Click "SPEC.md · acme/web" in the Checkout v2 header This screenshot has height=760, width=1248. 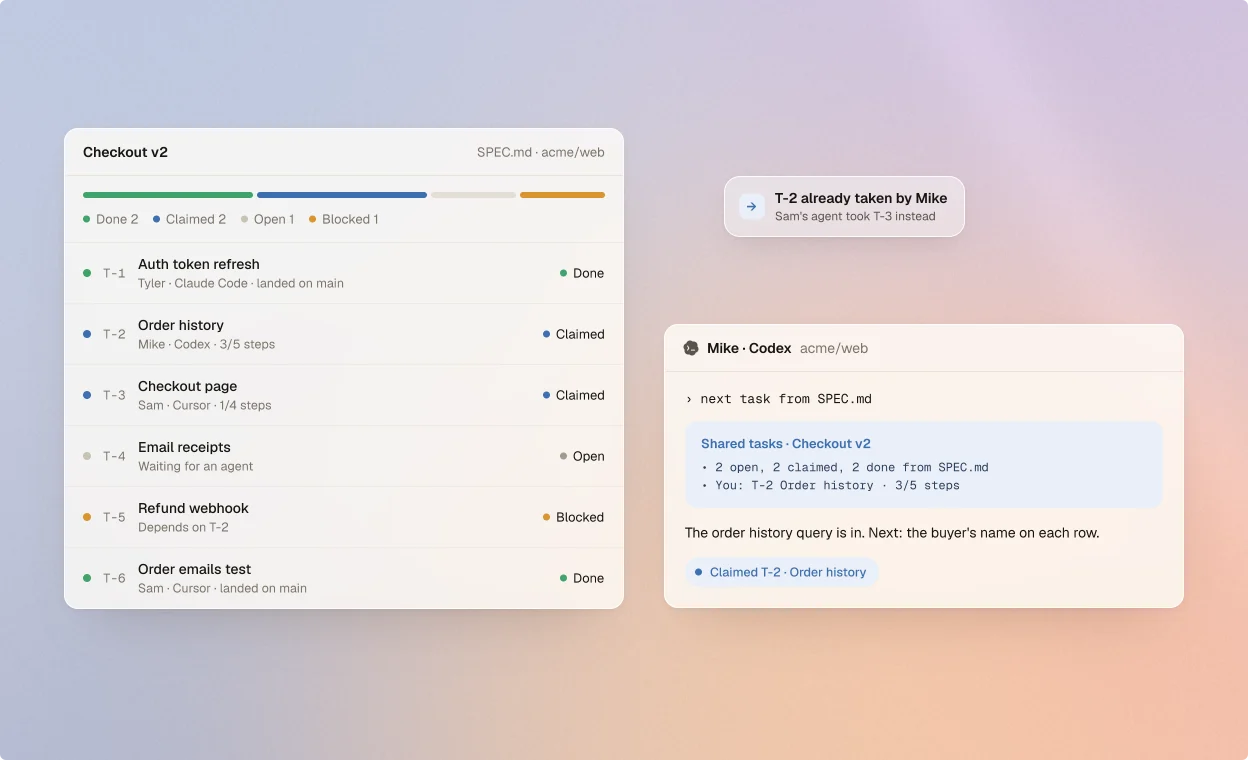point(541,152)
